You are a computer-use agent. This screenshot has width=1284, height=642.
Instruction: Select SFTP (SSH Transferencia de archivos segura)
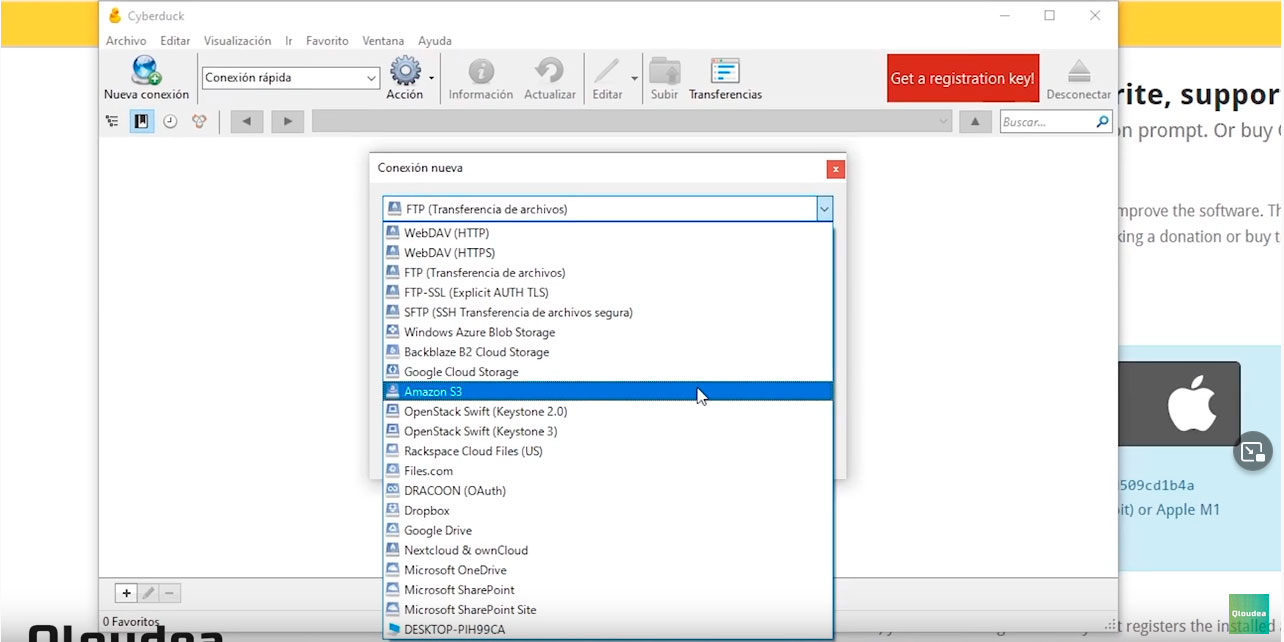click(x=608, y=312)
